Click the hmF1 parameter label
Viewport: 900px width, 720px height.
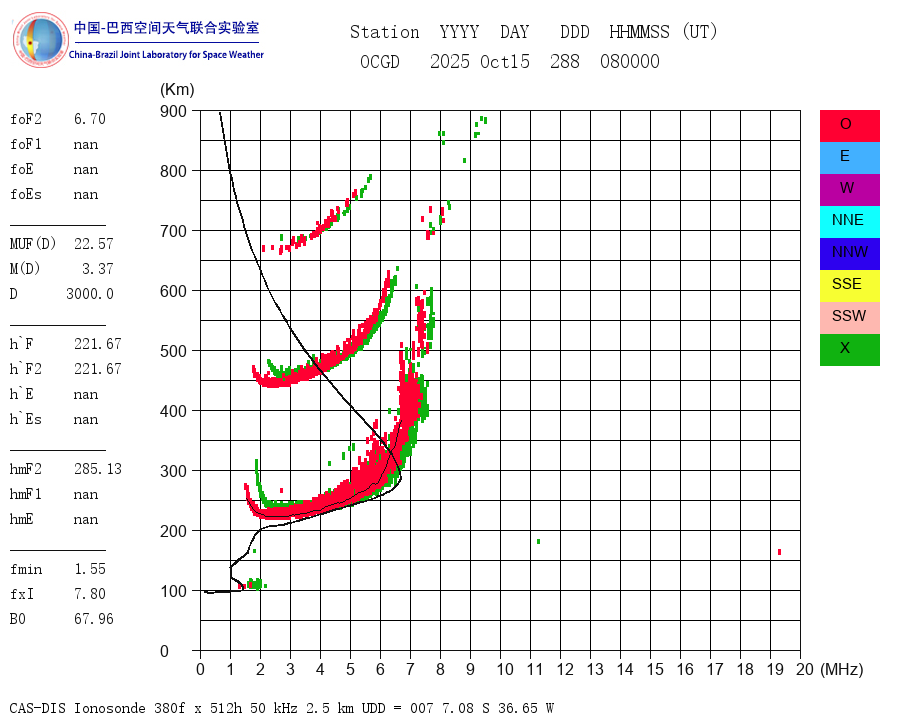click(x=25, y=494)
